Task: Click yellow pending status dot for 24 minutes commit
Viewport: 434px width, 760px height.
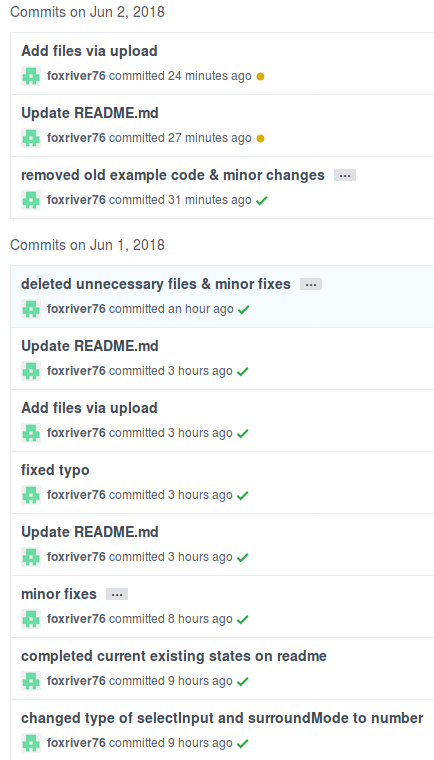Action: click(260, 77)
